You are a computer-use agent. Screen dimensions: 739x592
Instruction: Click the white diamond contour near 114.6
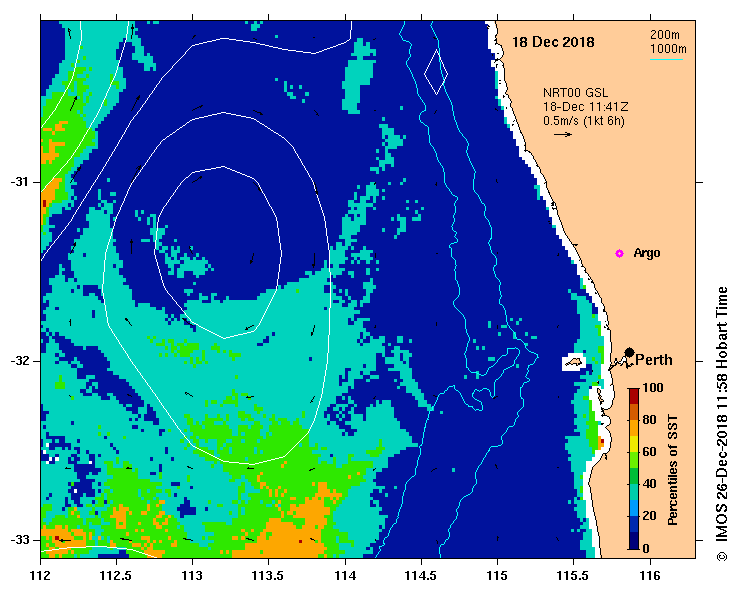click(436, 72)
